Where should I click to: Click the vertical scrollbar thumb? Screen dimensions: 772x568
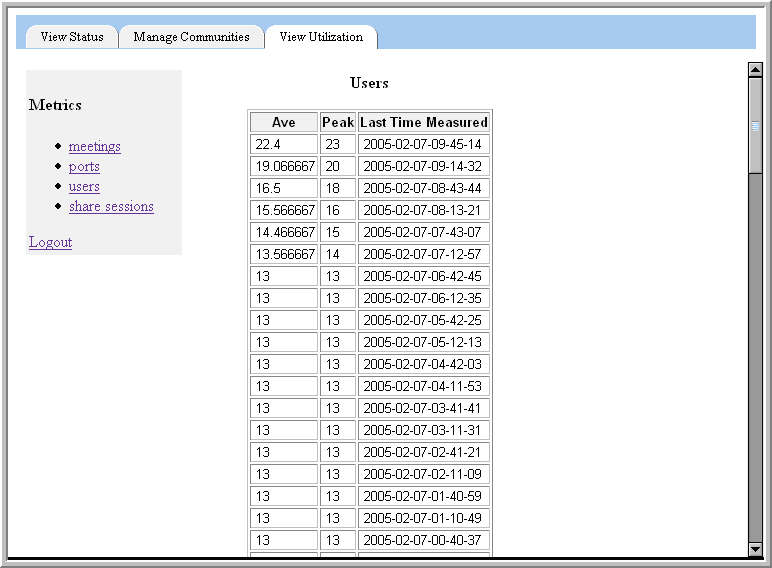click(x=755, y=125)
